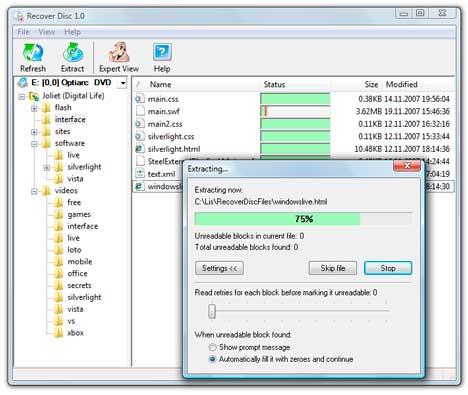This screenshot has width=468, height=395.
Task: Select the interface folder under videos
Action: coord(83,226)
